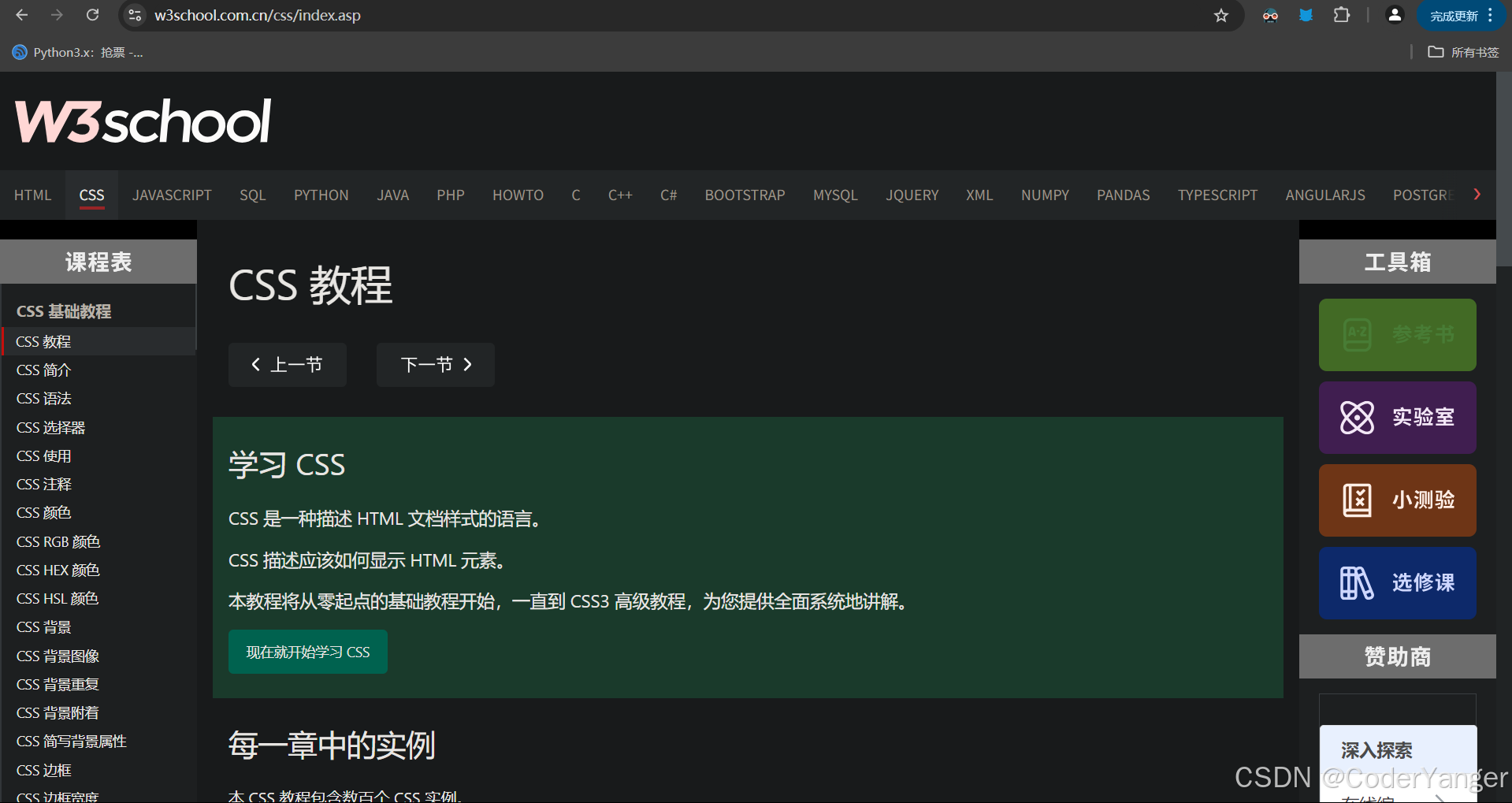Open CSS 简介 in the sidebar
Image resolution: width=1512 pixels, height=803 pixels.
coord(98,370)
